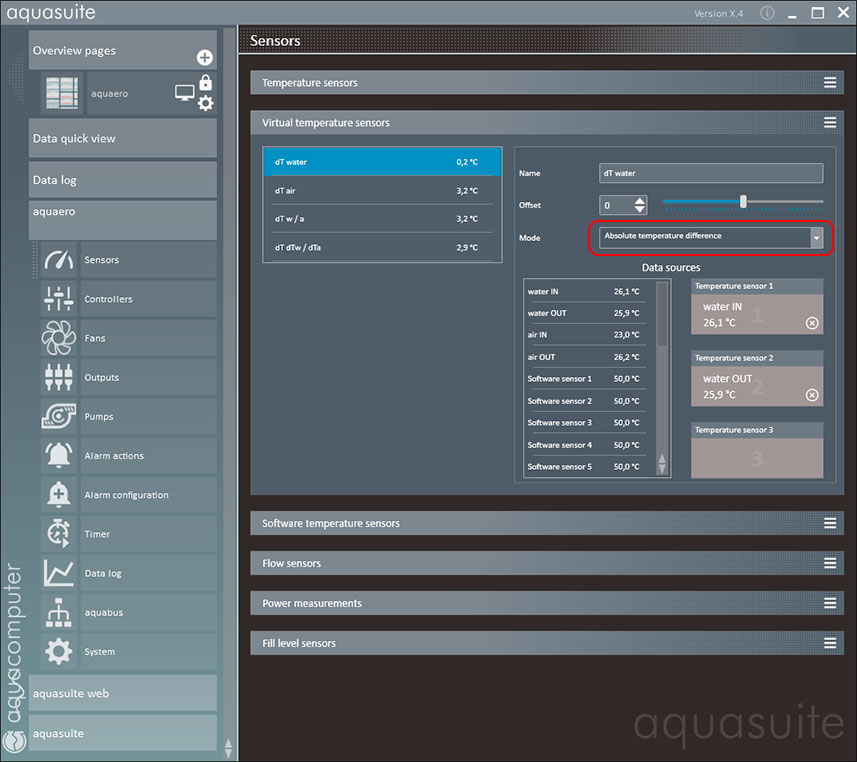The width and height of the screenshot is (857, 762).
Task: Toggle the aquaero page lock icon
Action: 206,83
